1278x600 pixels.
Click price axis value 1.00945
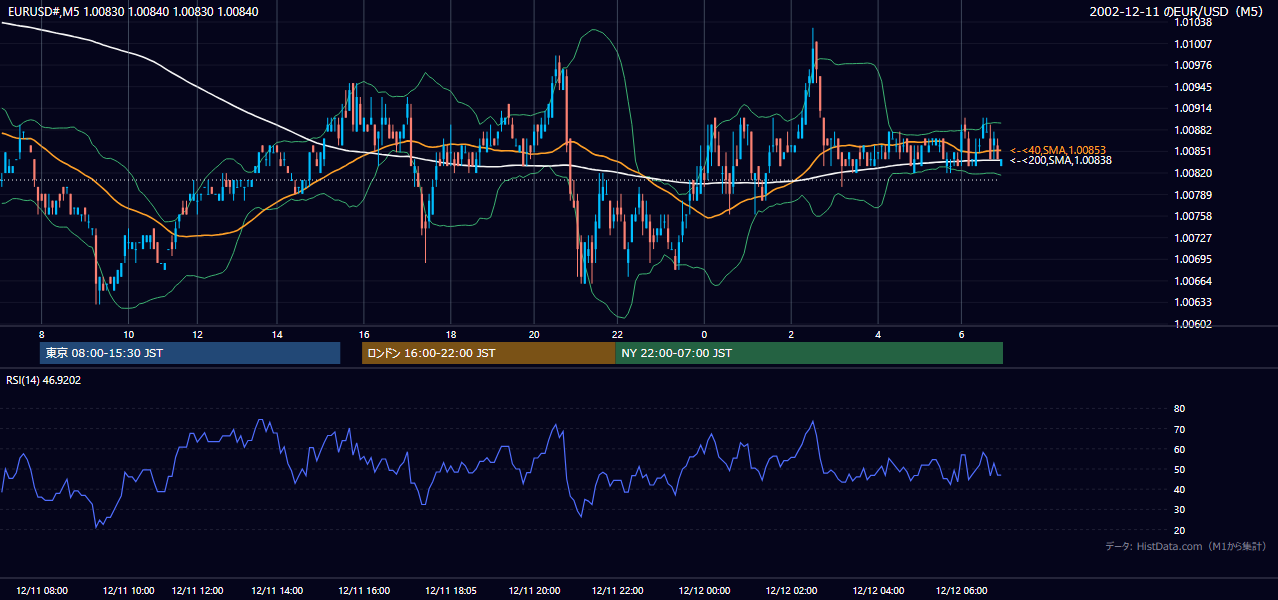point(1193,87)
